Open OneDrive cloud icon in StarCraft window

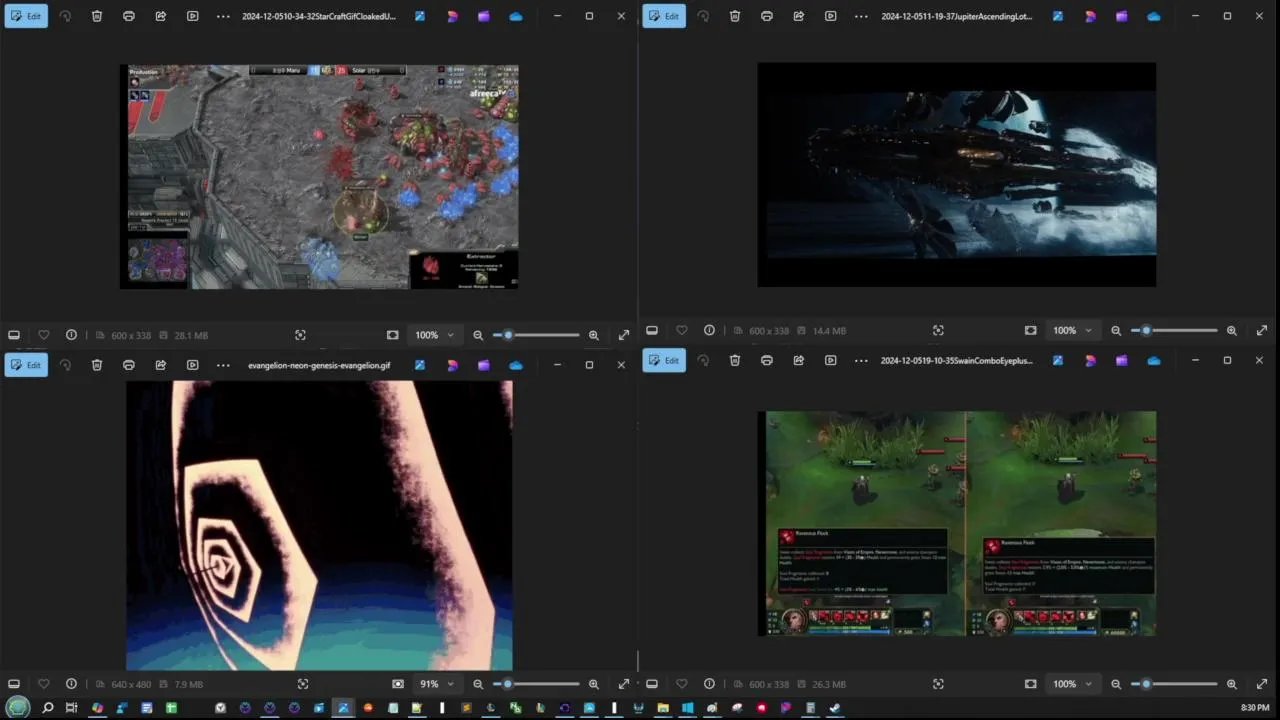click(516, 16)
